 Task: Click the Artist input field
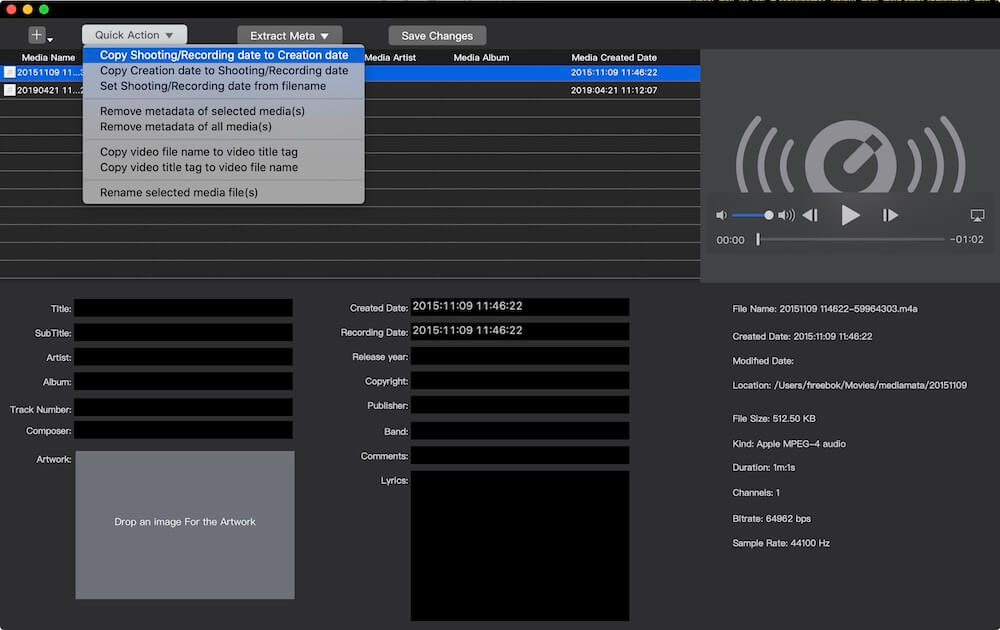coord(184,357)
